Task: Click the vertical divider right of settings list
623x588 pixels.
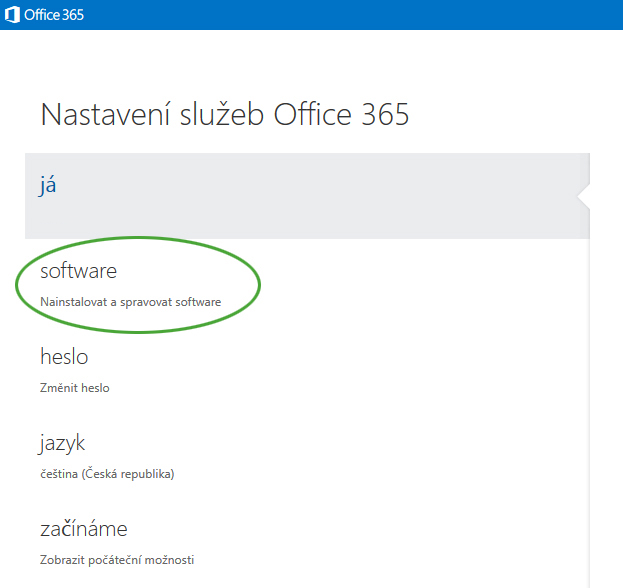Action: point(589,400)
